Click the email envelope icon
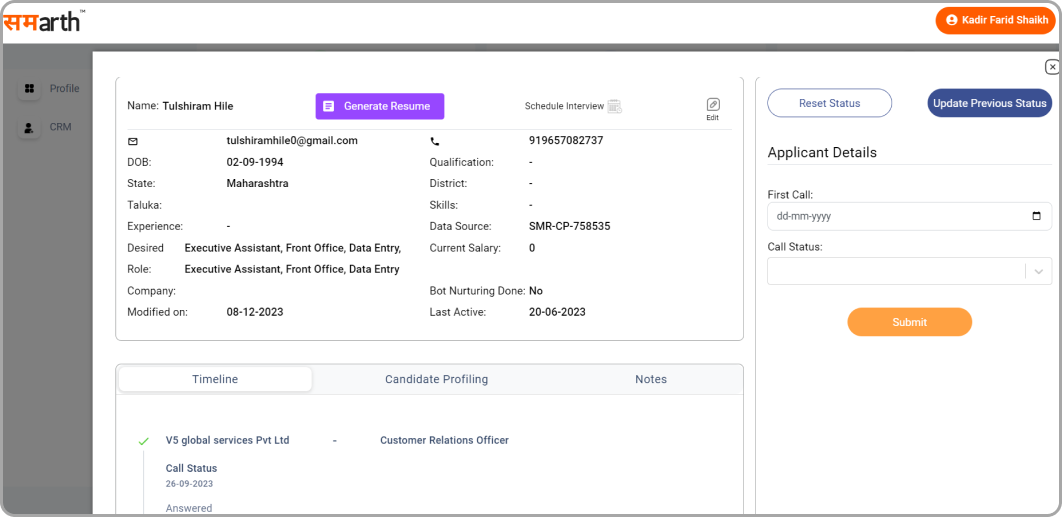The width and height of the screenshot is (1062, 517). 133,142
